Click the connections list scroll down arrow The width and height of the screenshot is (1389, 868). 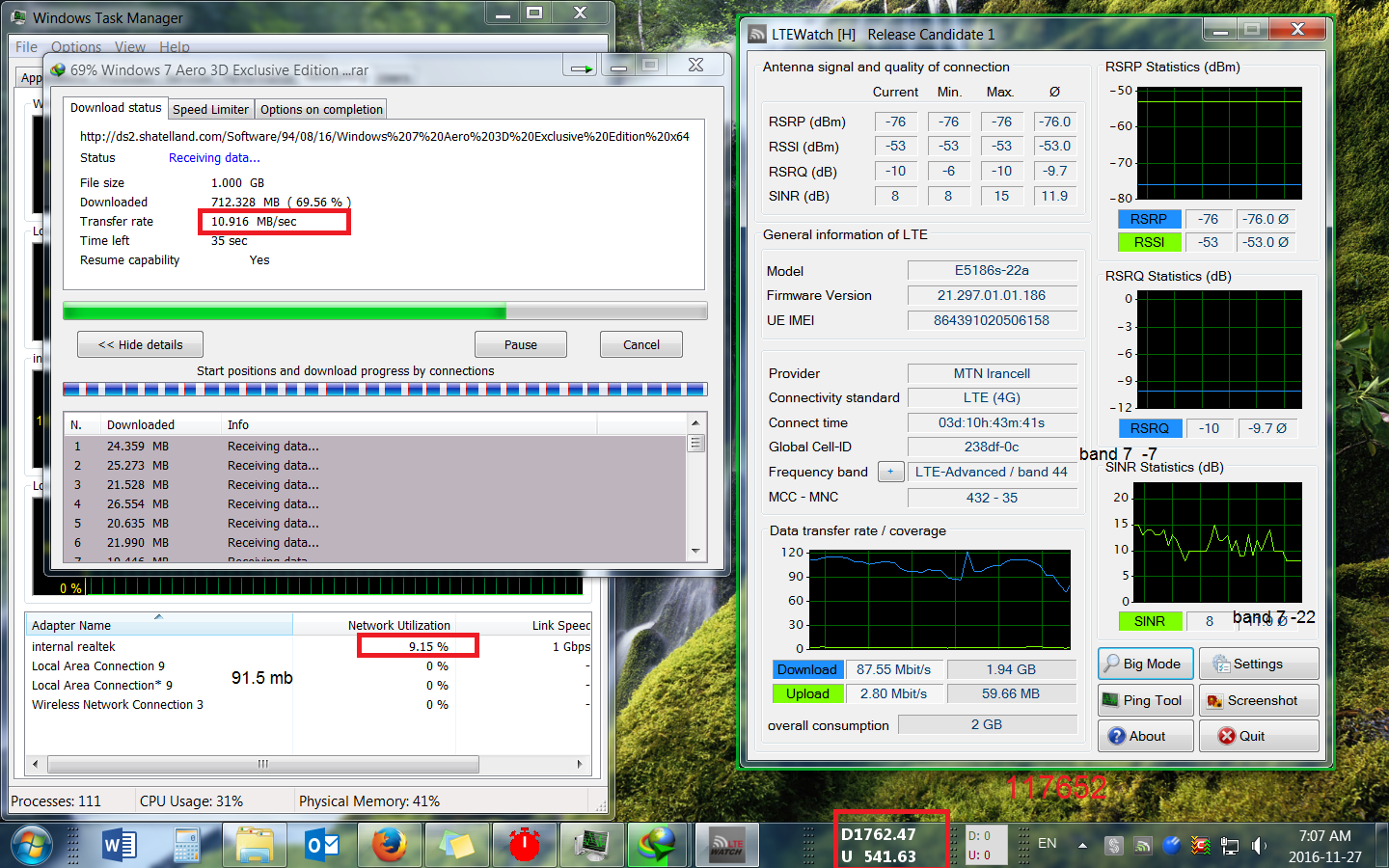695,552
